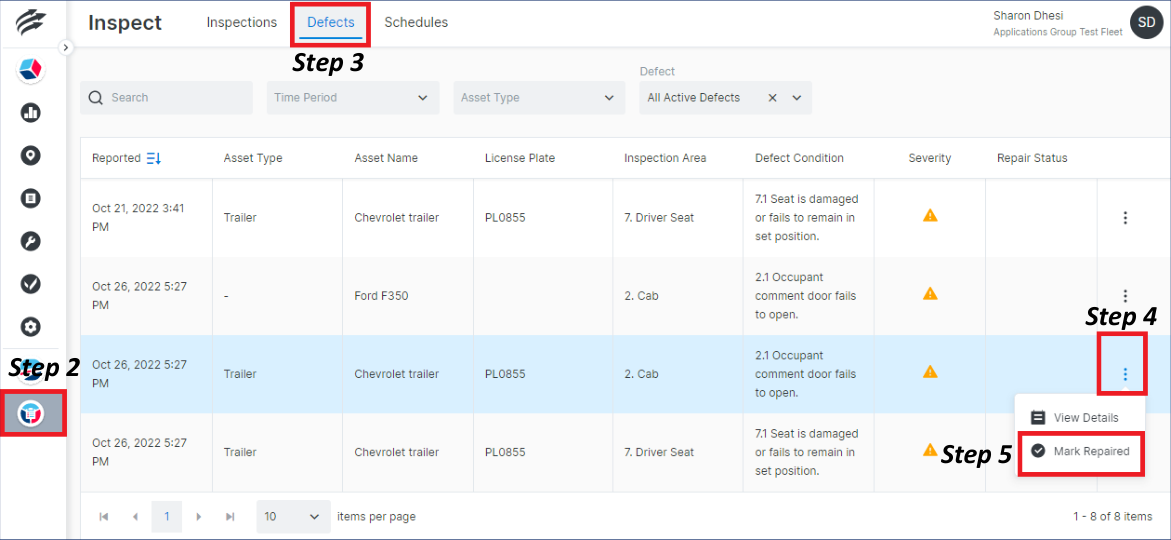
Task: Choose View Details from the context menu
Action: coord(1078,418)
